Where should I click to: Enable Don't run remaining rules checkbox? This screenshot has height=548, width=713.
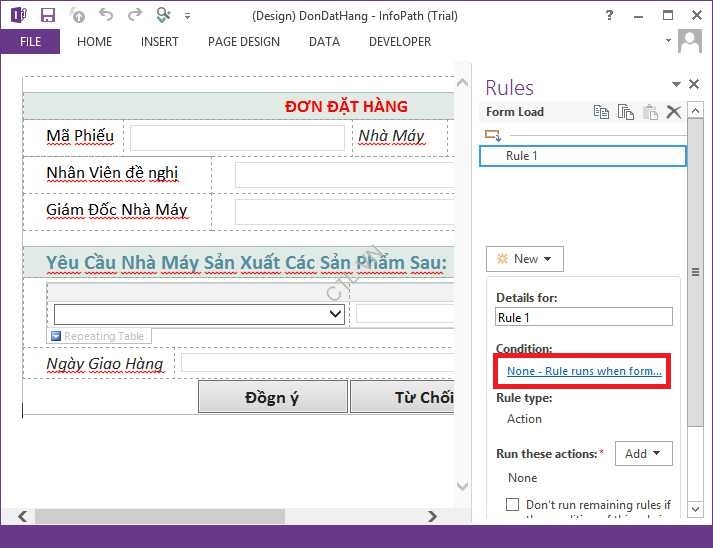point(513,505)
